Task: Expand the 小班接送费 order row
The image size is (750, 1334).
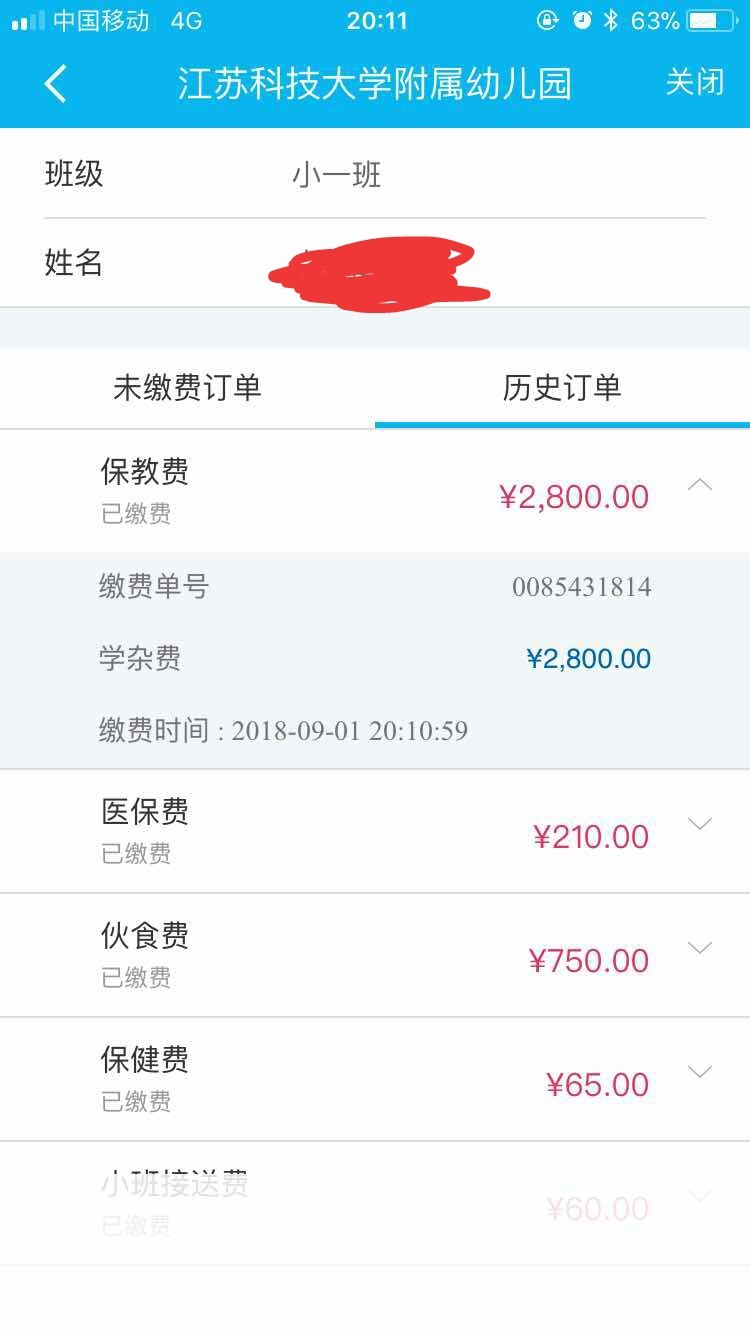Action: coord(700,1196)
